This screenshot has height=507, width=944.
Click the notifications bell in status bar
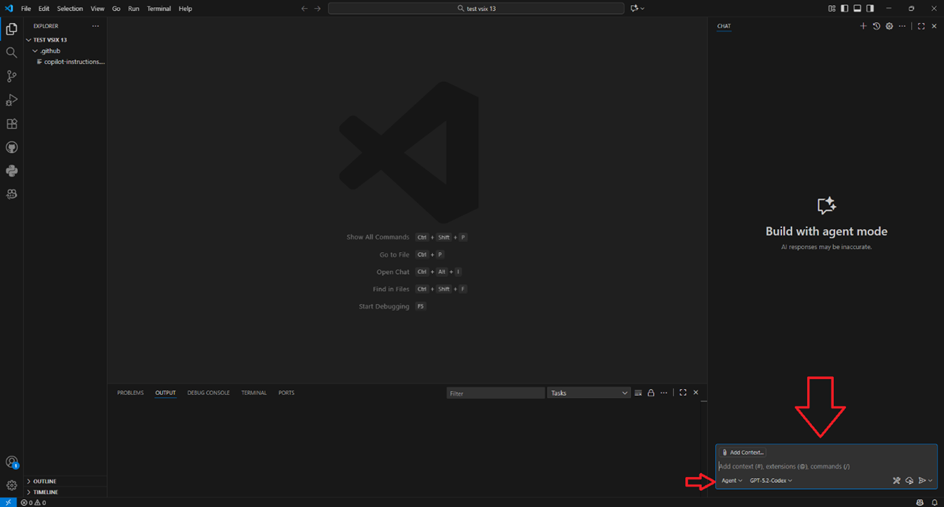[935, 502]
